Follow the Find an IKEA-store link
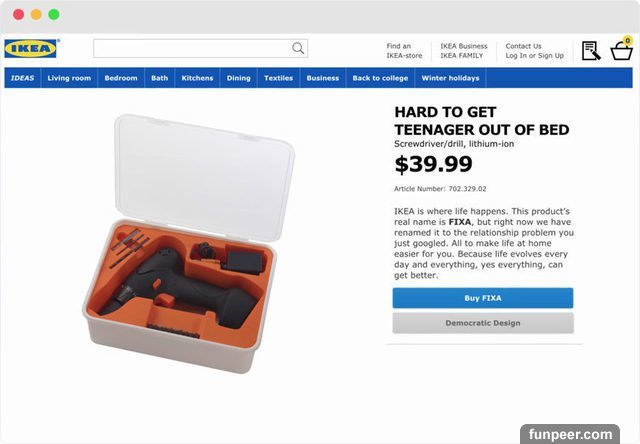The width and height of the screenshot is (640, 444). (399, 50)
